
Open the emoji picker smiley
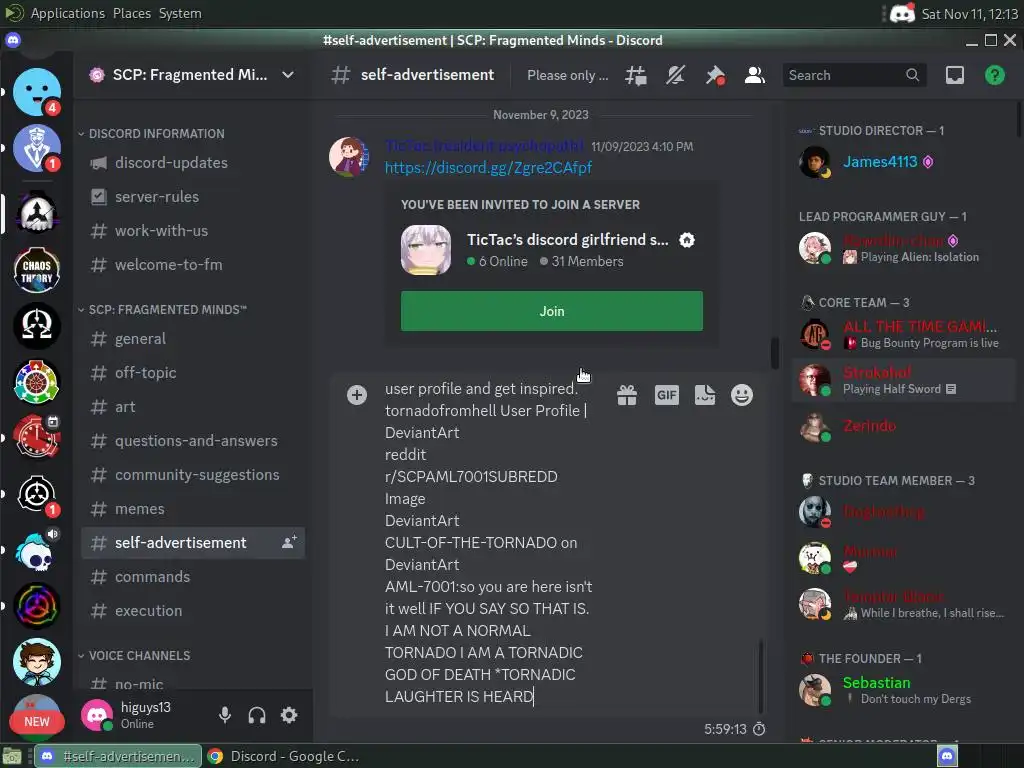click(x=742, y=395)
